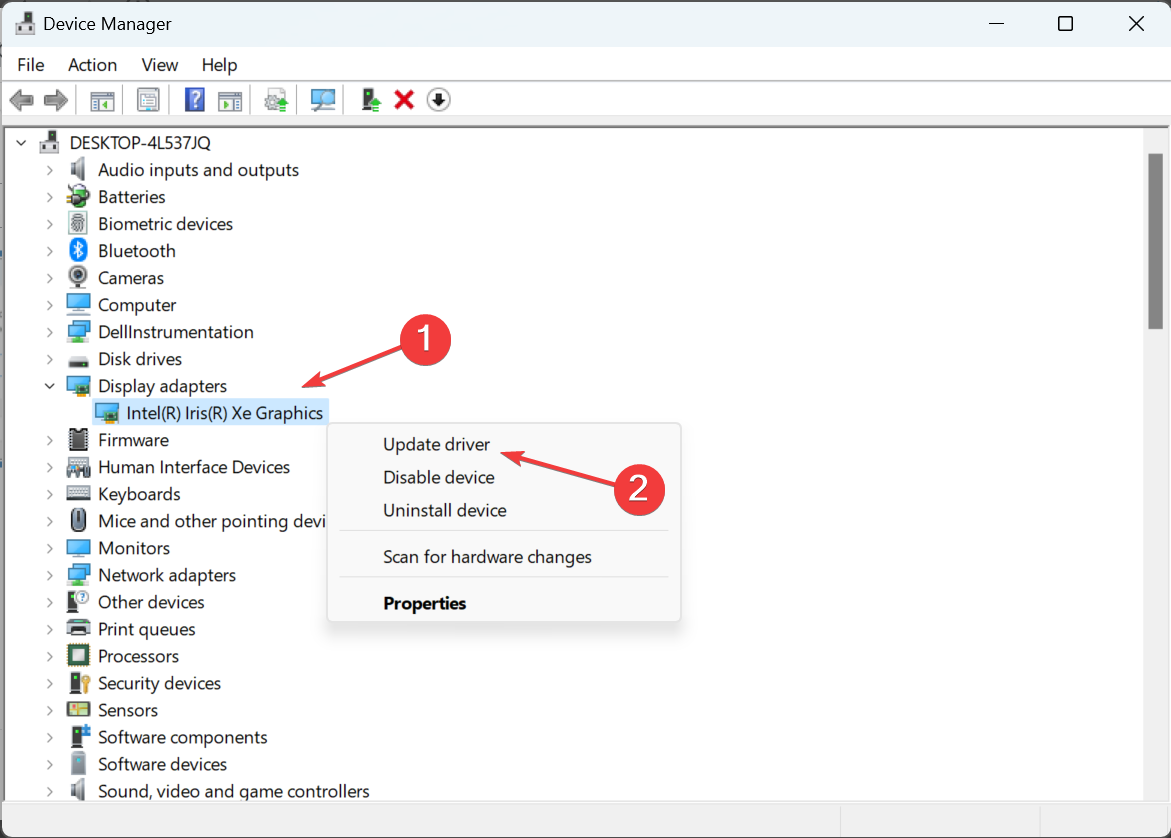Viewport: 1171px width, 838px height.
Task: Click the Disk drives icon
Action: coord(78,360)
